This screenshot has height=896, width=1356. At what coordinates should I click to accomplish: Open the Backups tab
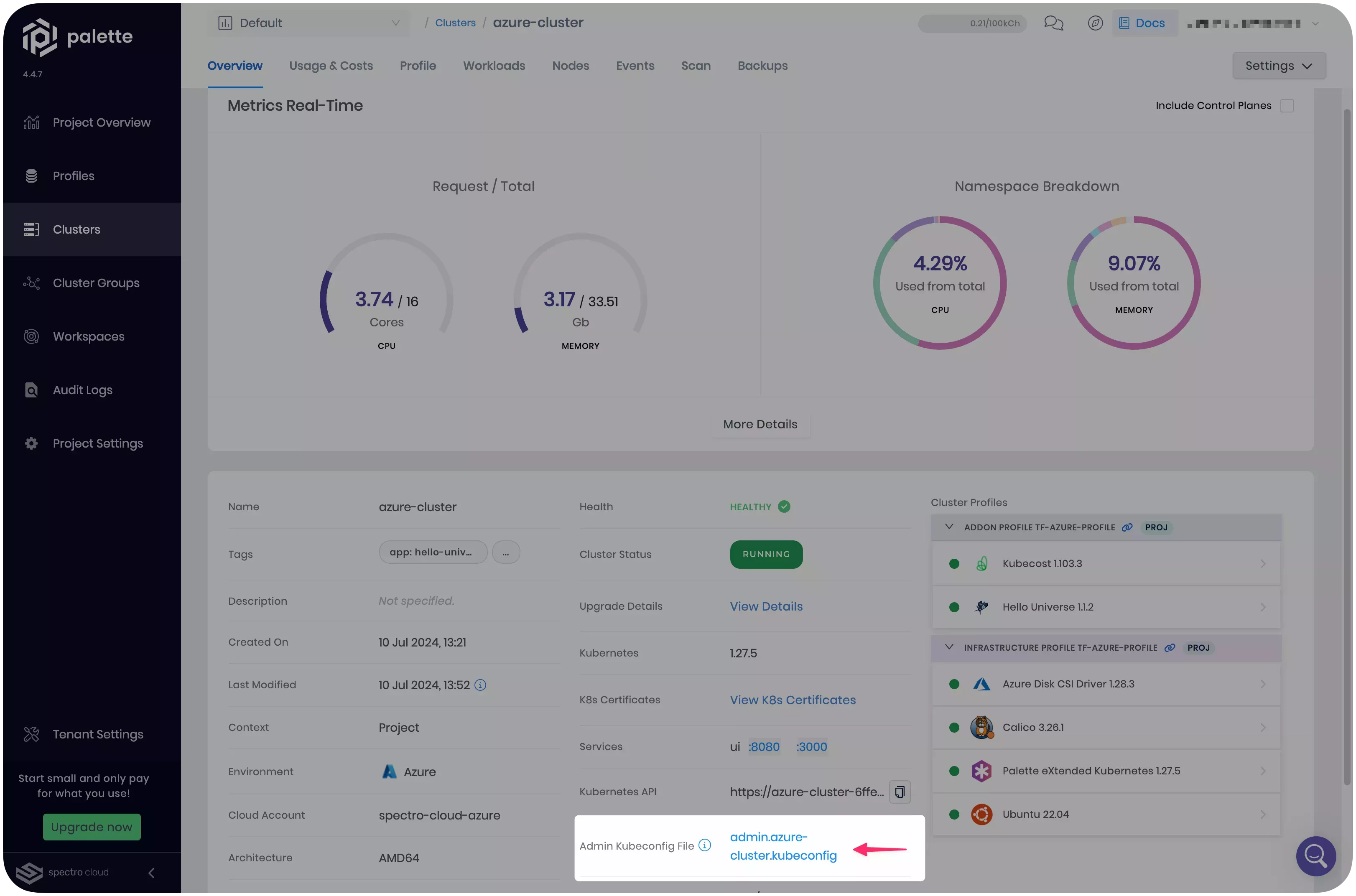tap(762, 66)
